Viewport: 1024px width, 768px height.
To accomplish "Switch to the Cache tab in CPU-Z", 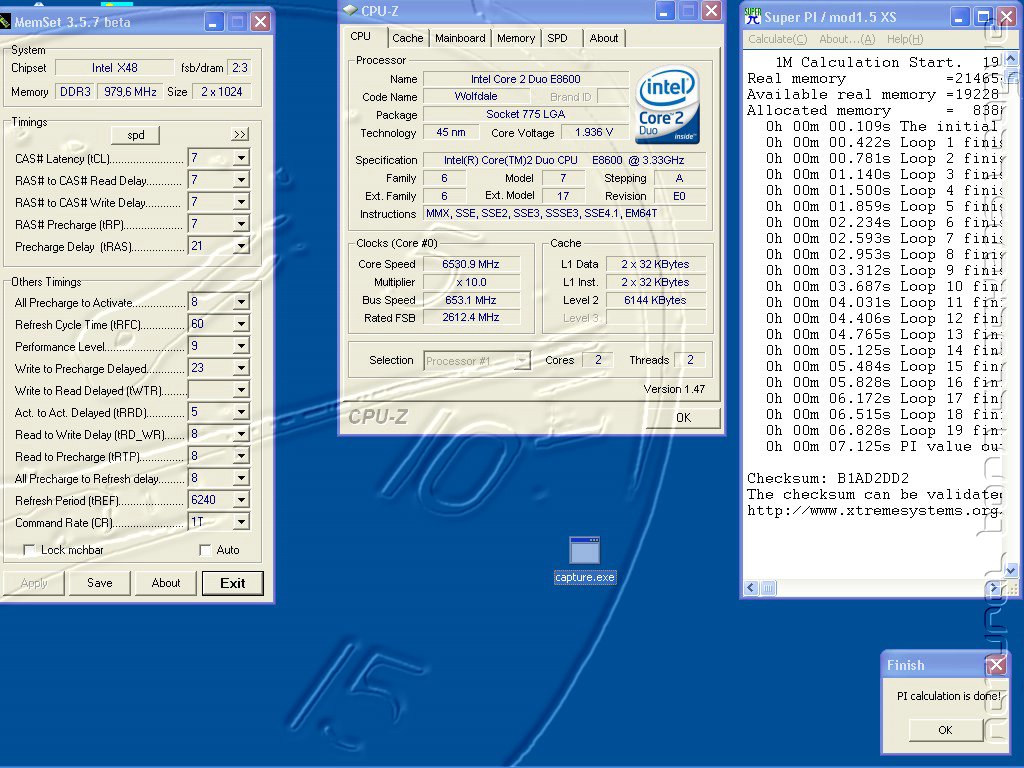I will coord(408,38).
